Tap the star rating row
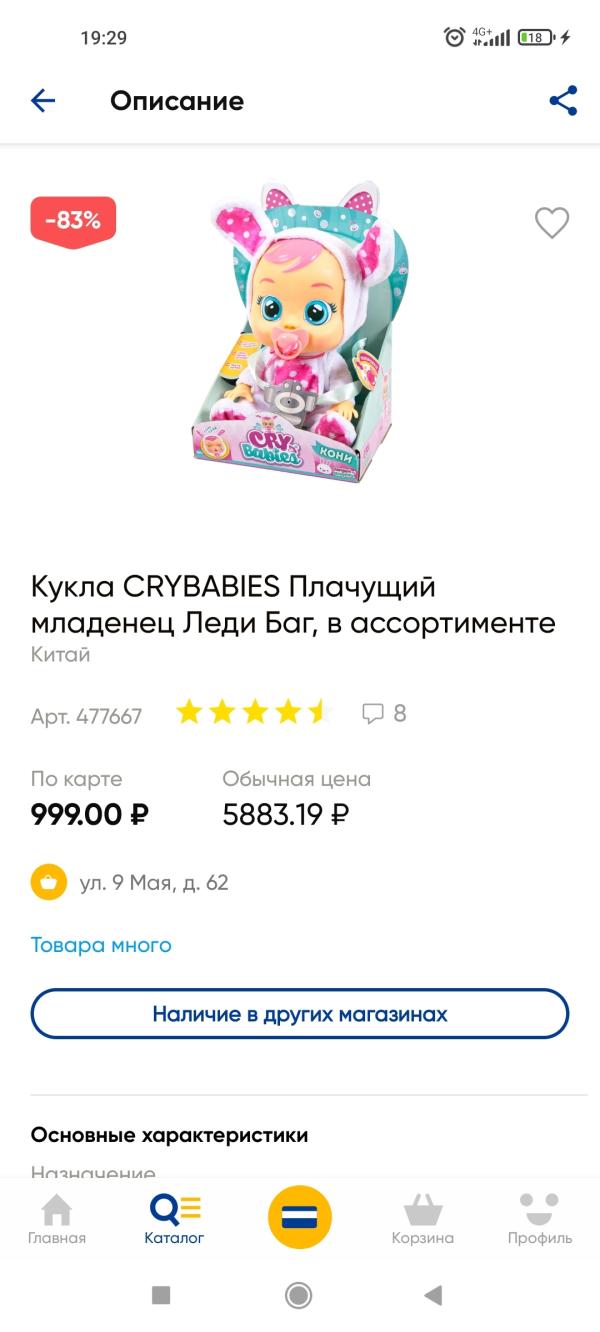This screenshot has width=600, height=1332. [x=254, y=713]
